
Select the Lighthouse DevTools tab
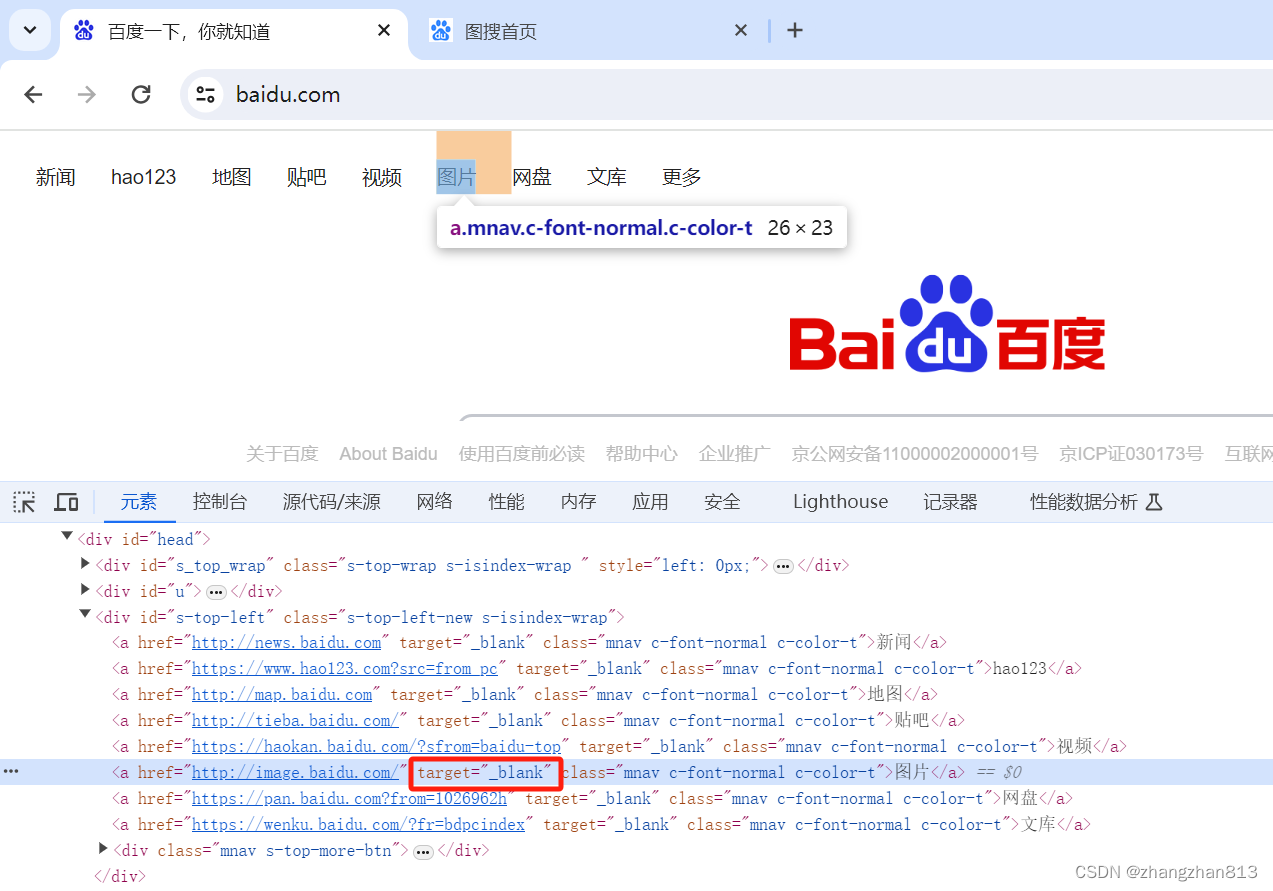(x=840, y=502)
